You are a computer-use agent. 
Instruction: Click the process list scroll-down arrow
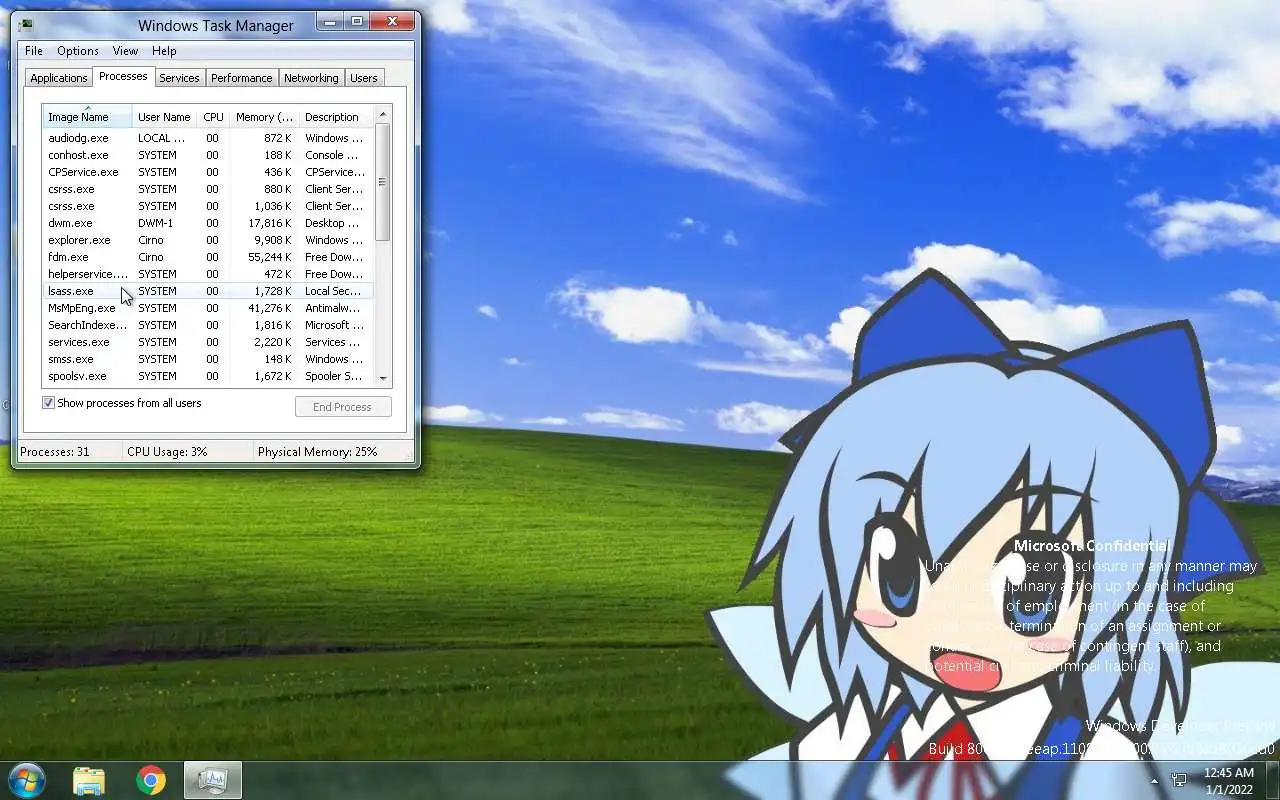click(383, 379)
